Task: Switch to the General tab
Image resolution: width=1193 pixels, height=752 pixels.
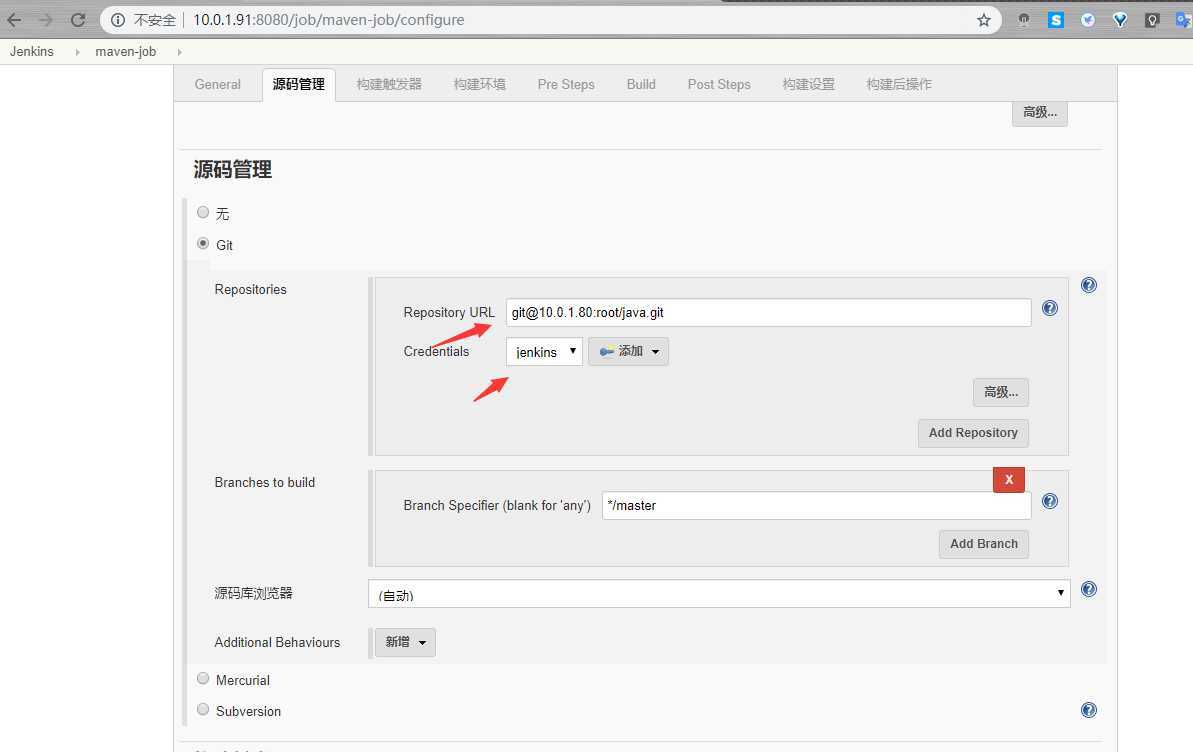Action: 218,84
